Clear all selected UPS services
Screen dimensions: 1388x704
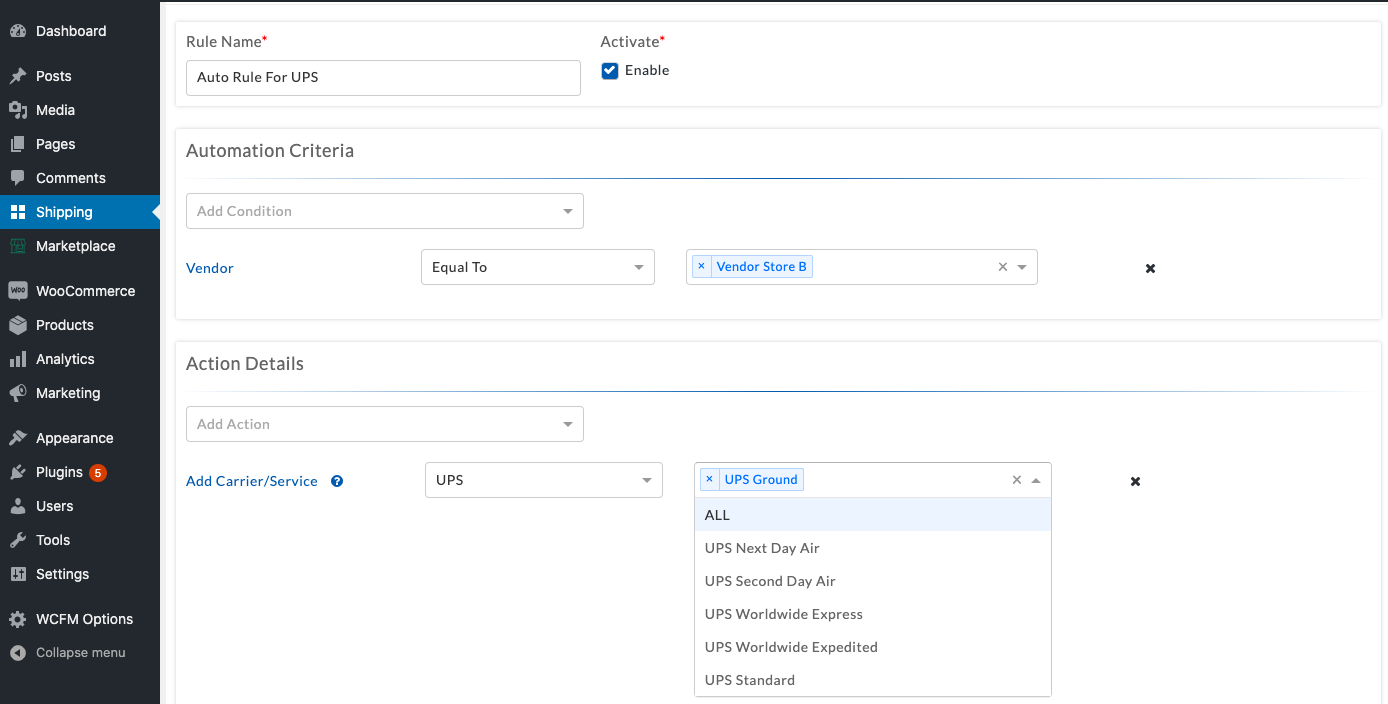click(x=1017, y=480)
